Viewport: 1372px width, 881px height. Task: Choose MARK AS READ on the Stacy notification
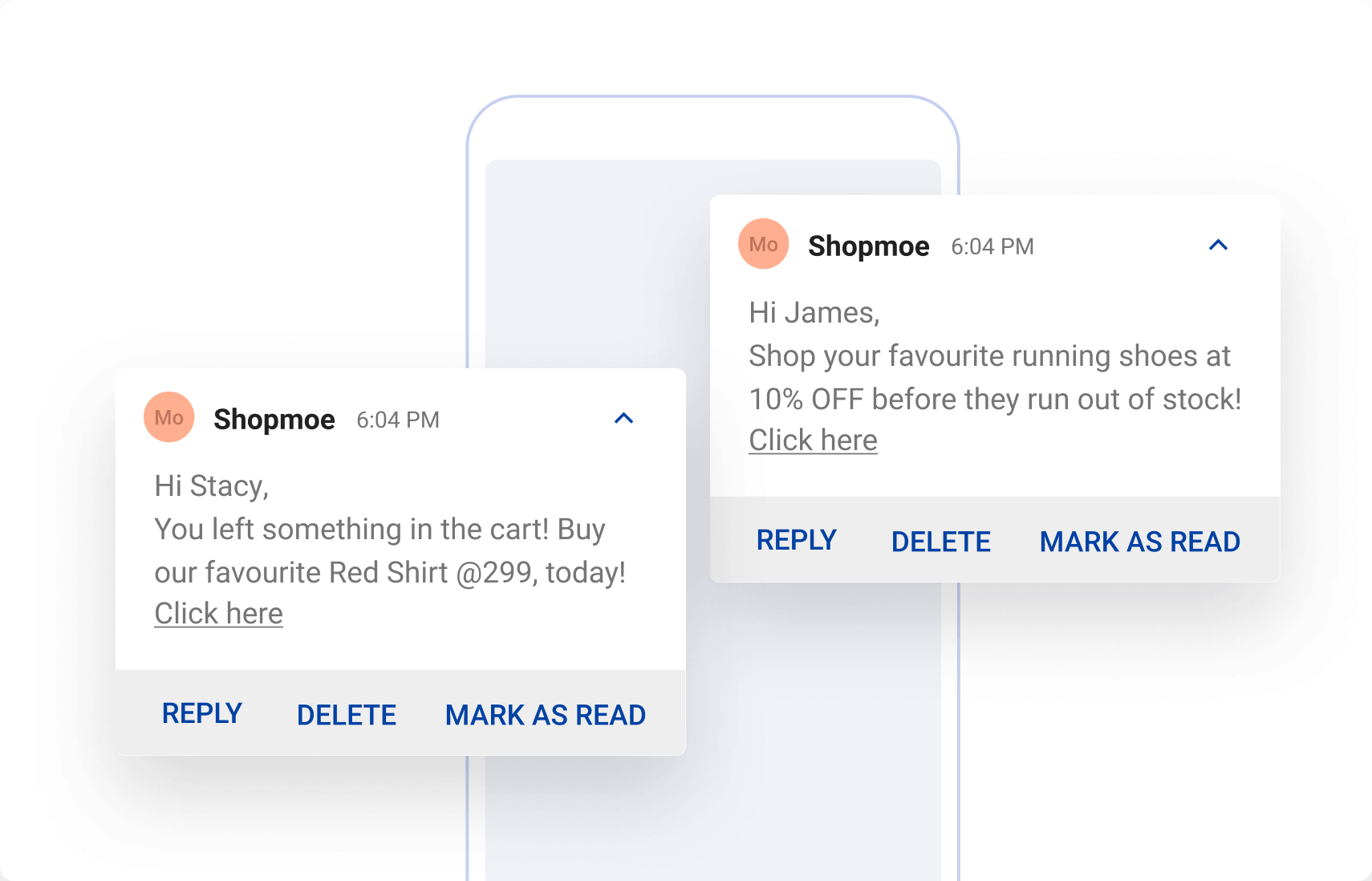pos(546,715)
